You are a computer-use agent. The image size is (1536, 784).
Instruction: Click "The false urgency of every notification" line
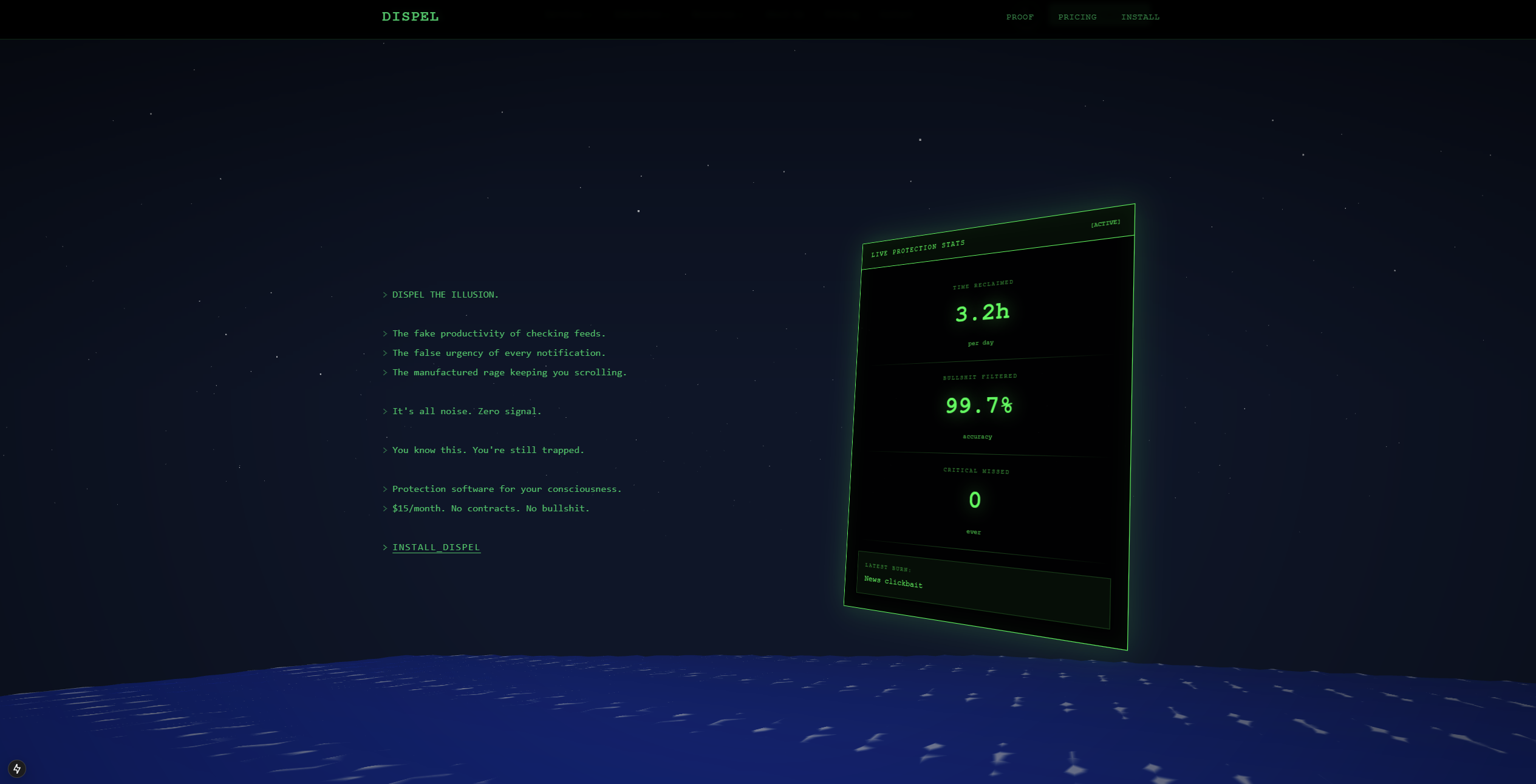pos(499,353)
